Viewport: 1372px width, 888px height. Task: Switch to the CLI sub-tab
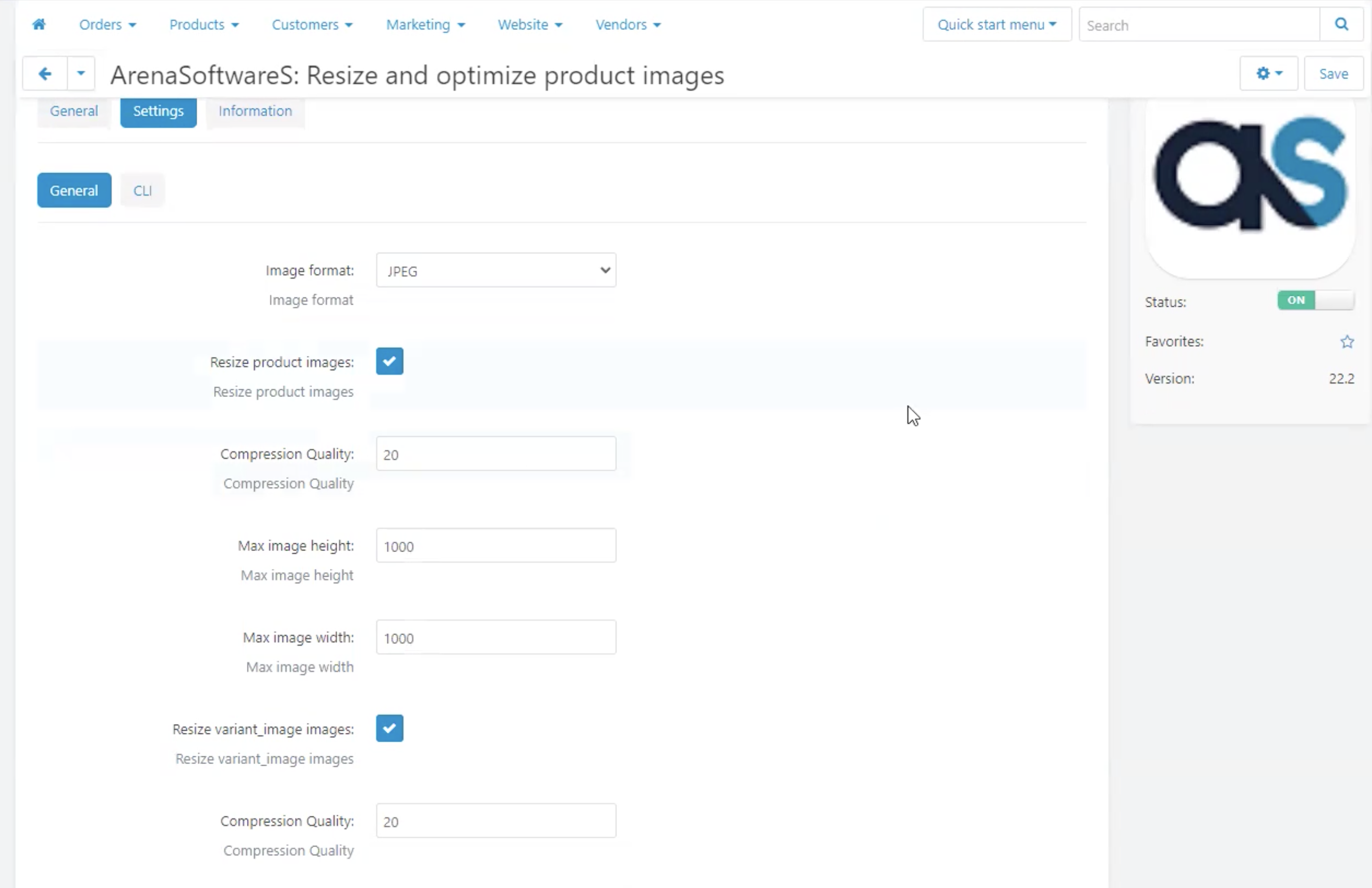[x=142, y=191]
